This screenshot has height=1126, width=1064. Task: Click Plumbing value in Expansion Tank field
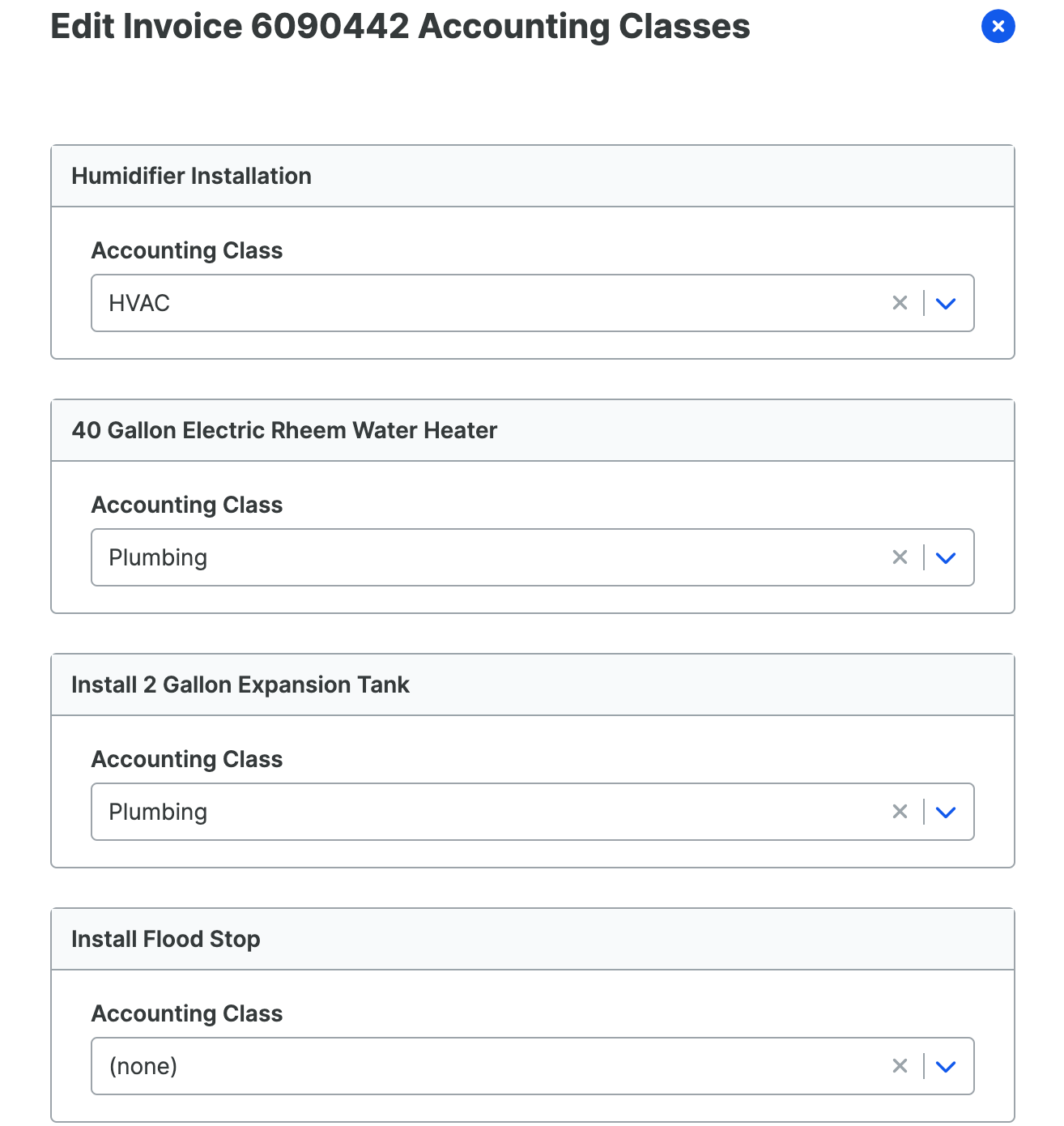(158, 812)
